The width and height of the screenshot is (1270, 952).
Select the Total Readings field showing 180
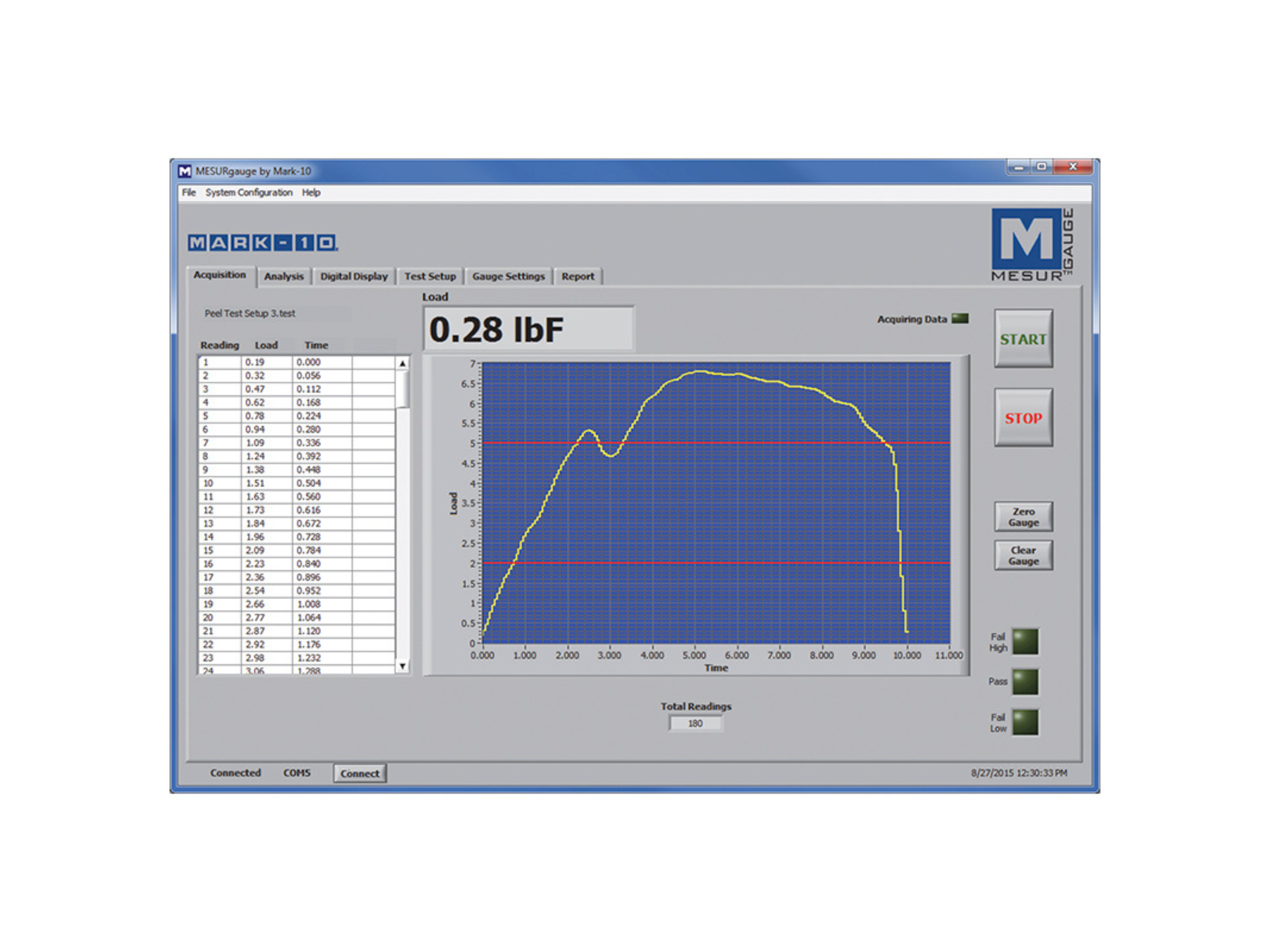pyautogui.click(x=696, y=723)
